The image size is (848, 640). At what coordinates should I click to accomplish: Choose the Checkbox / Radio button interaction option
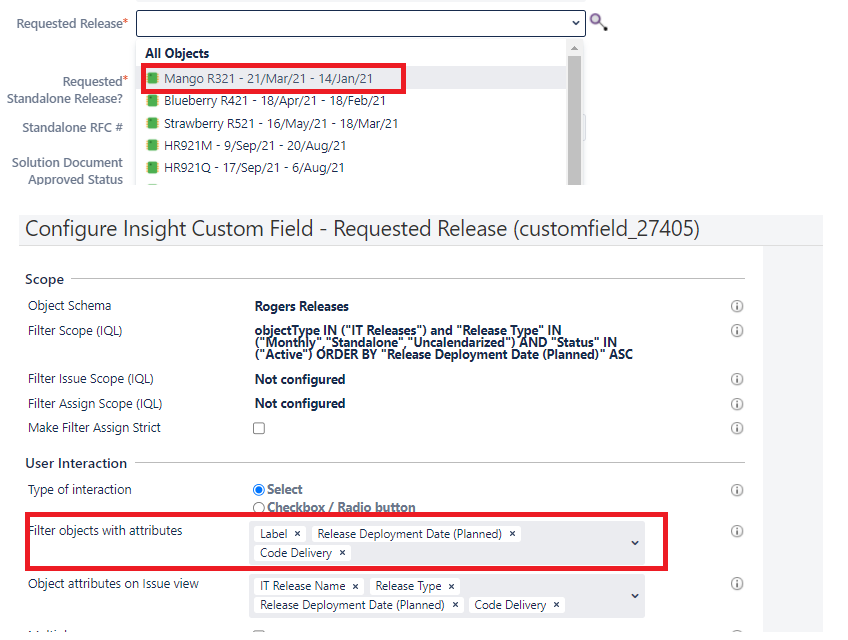[x=259, y=507]
